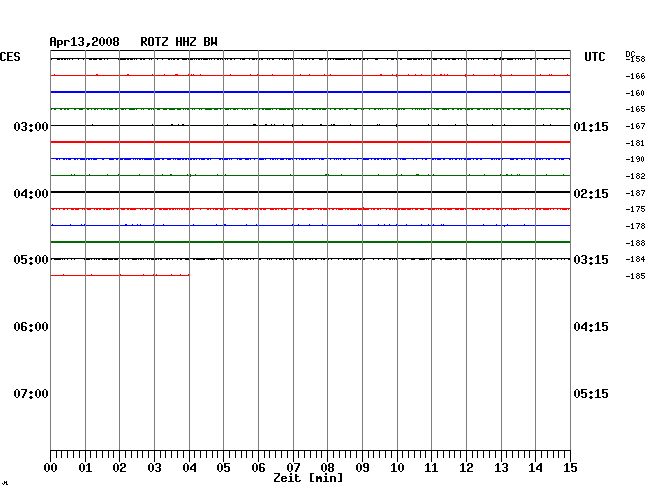This screenshot has width=650, height=494.
Task: Click minute label '09' on bottom axis
Action: tap(362, 468)
